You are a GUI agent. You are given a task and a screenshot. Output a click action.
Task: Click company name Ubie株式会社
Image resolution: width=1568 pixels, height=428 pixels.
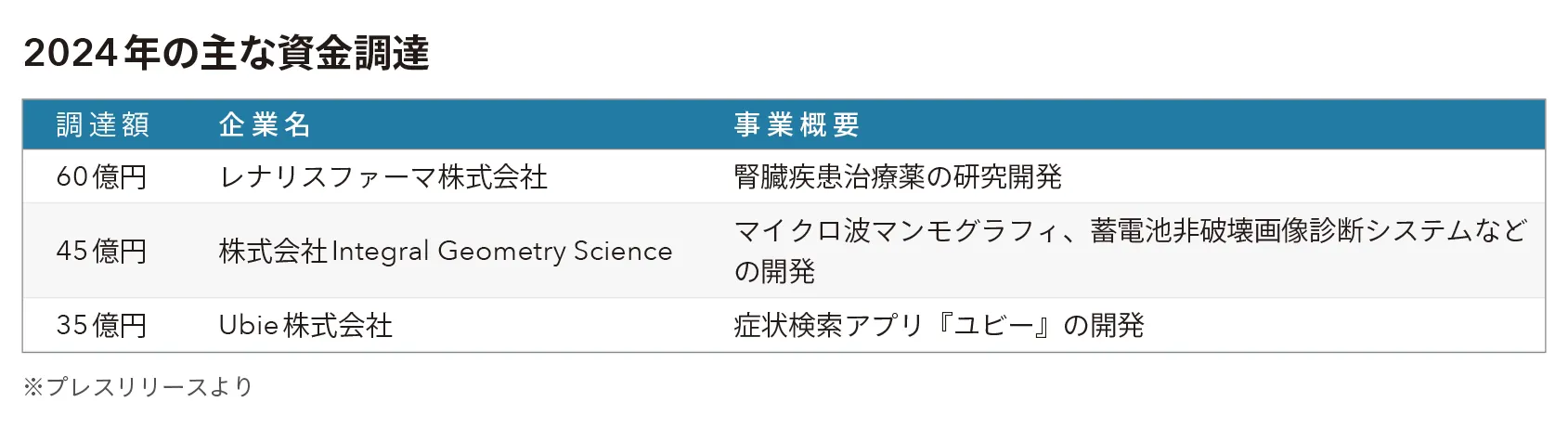[305, 325]
